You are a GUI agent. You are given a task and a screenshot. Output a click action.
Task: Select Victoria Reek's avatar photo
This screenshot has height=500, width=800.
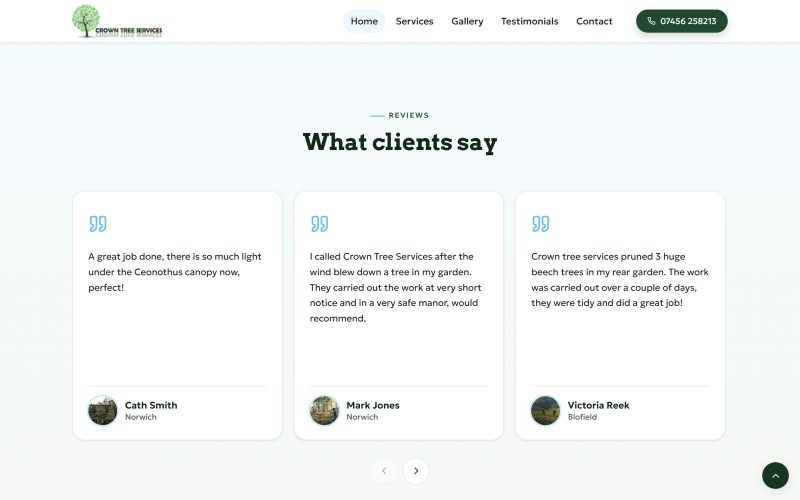[x=545, y=410]
